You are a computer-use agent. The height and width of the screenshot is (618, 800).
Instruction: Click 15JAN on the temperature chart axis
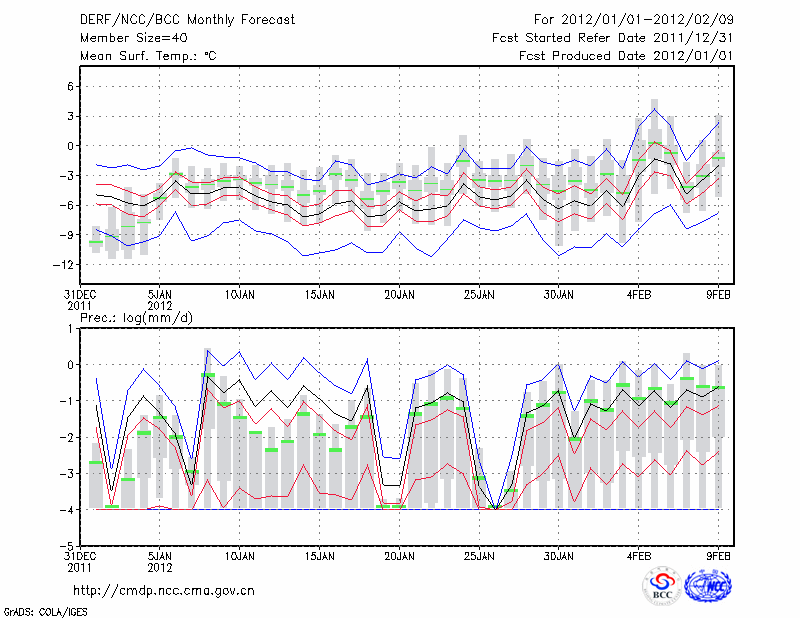click(319, 295)
